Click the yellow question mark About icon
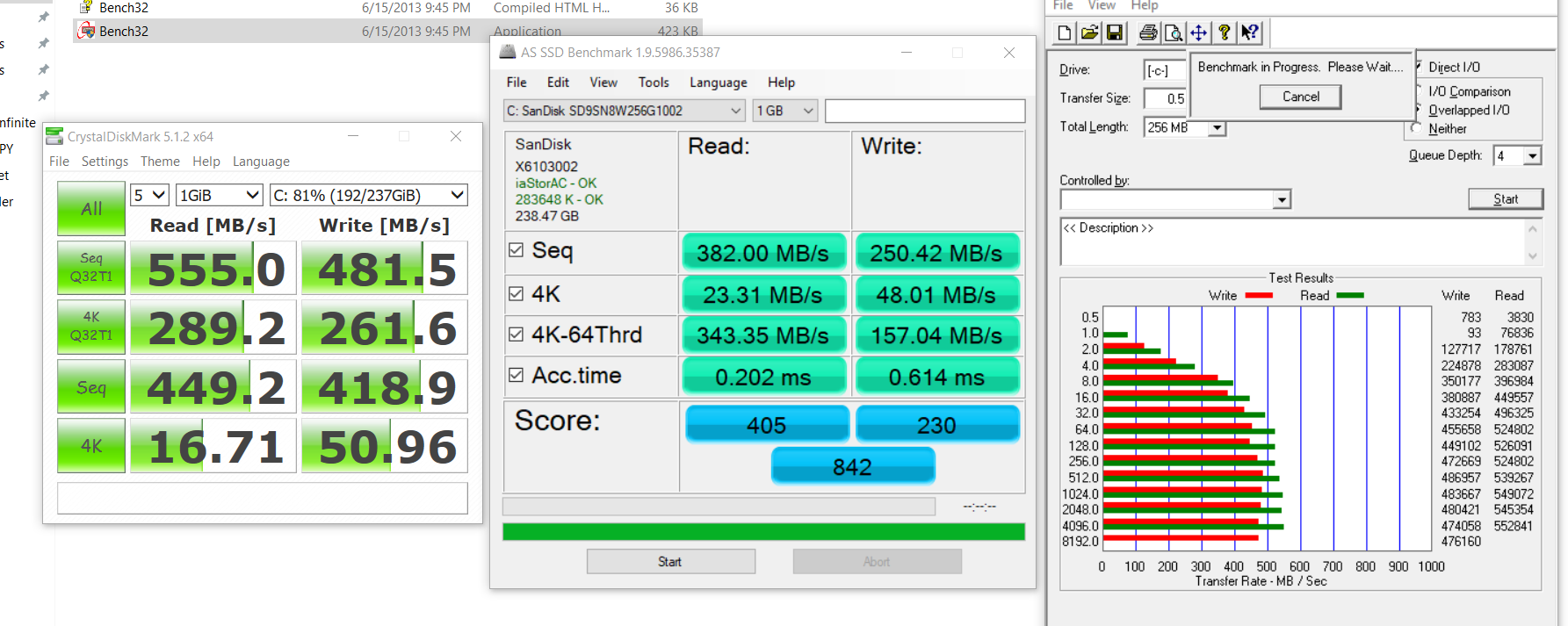 pos(1224,33)
